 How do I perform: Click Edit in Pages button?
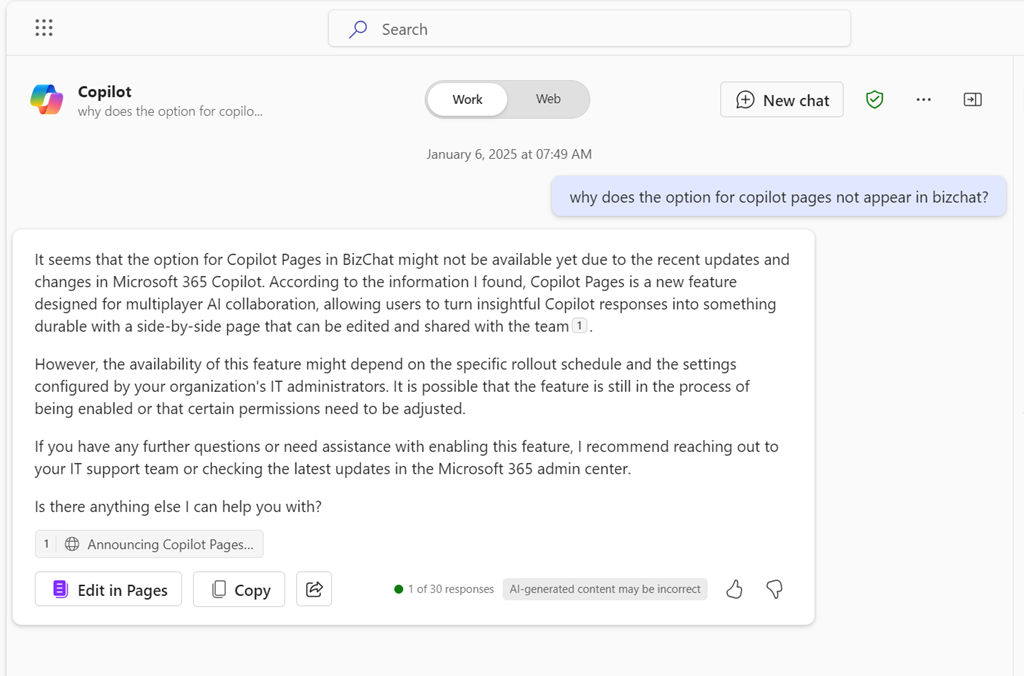point(109,590)
